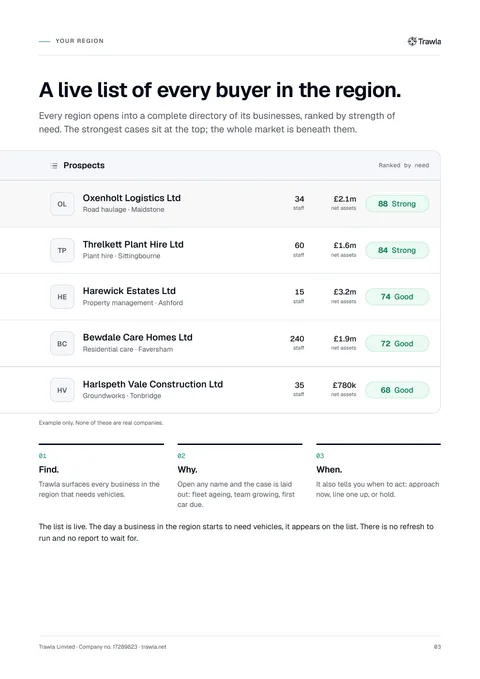
Task: Click the trawla.net footer link
Action: (x=154, y=647)
